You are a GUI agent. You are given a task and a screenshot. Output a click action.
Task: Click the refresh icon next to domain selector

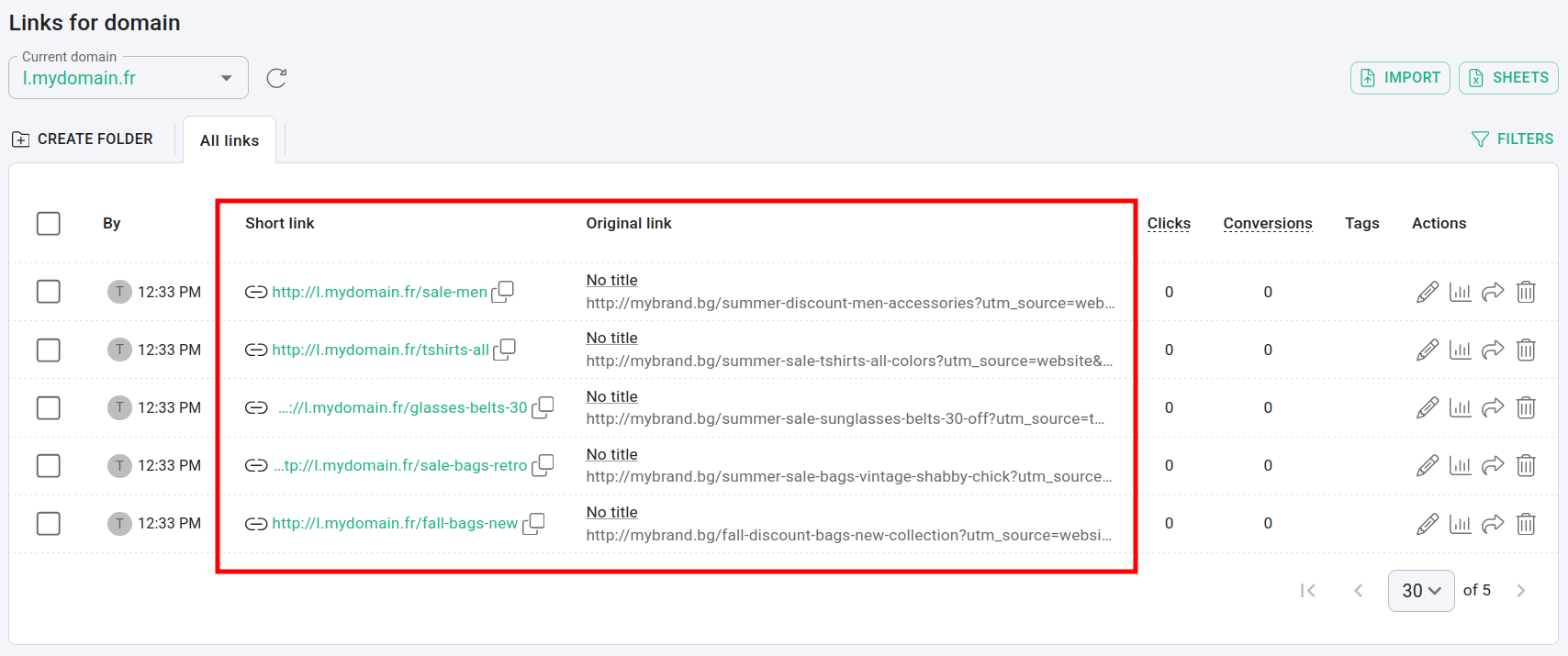pos(276,78)
